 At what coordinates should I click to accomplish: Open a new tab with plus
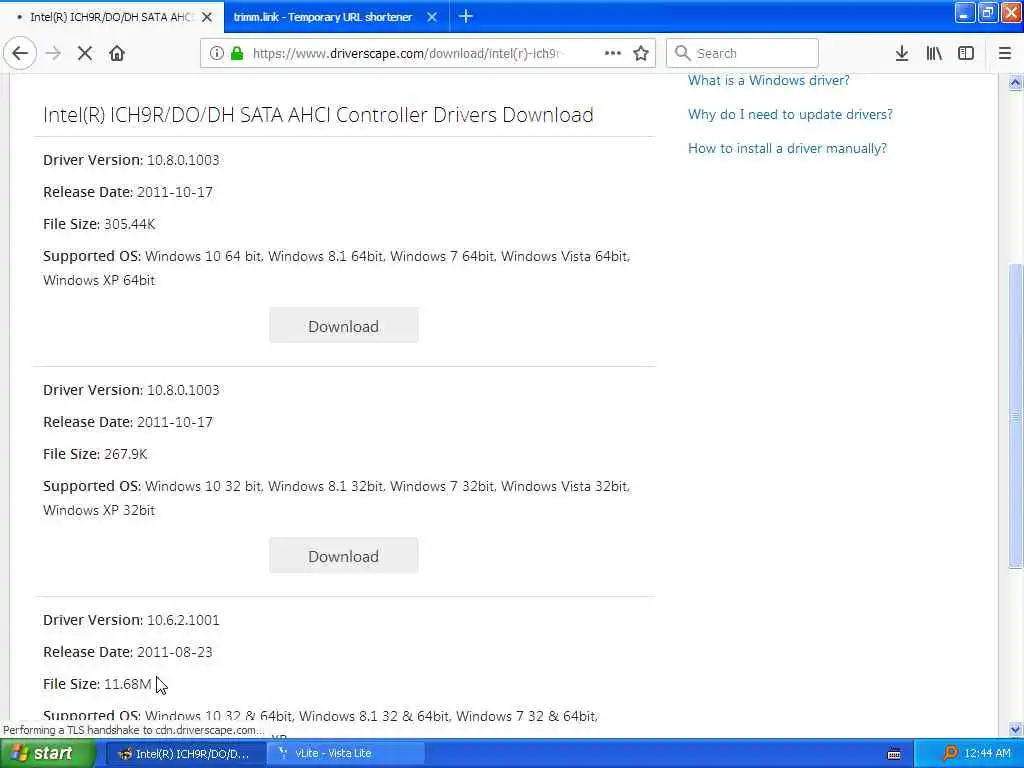pyautogui.click(x=466, y=16)
